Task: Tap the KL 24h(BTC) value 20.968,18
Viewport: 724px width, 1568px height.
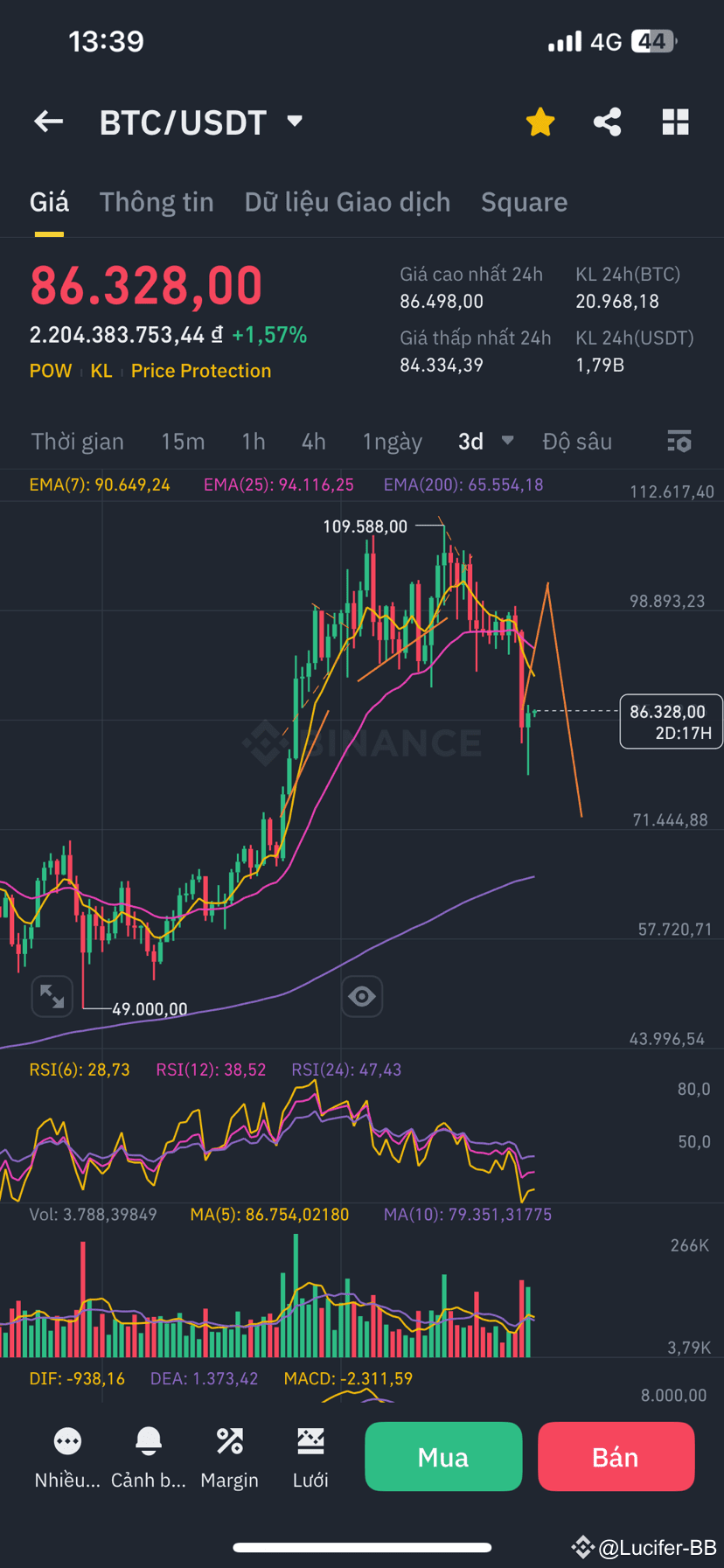Action: 617,302
